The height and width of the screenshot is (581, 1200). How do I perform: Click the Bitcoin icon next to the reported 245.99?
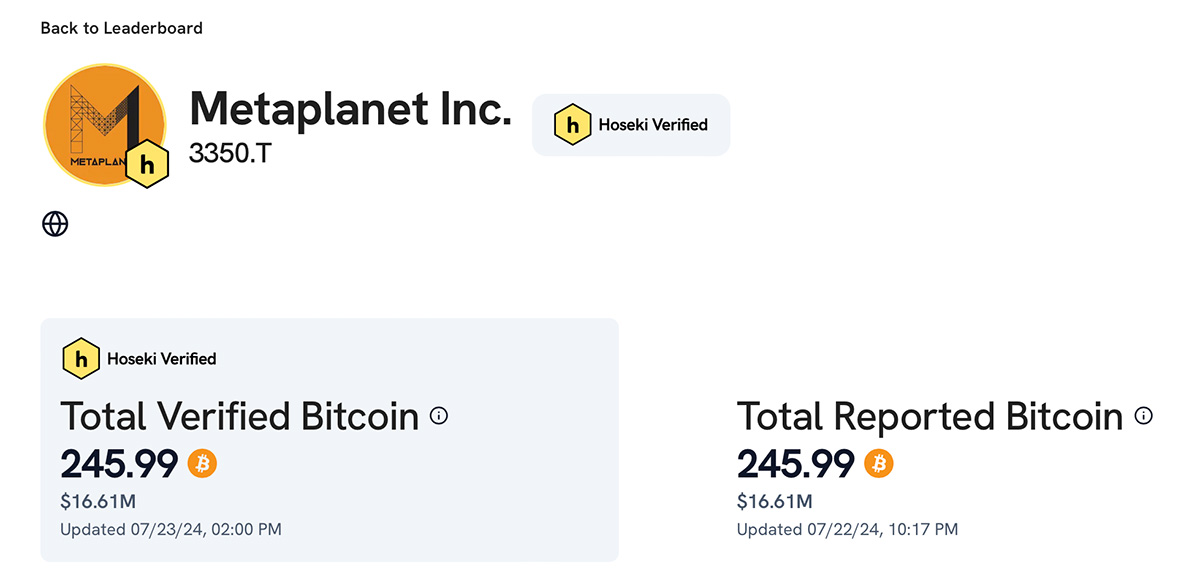[x=879, y=463]
